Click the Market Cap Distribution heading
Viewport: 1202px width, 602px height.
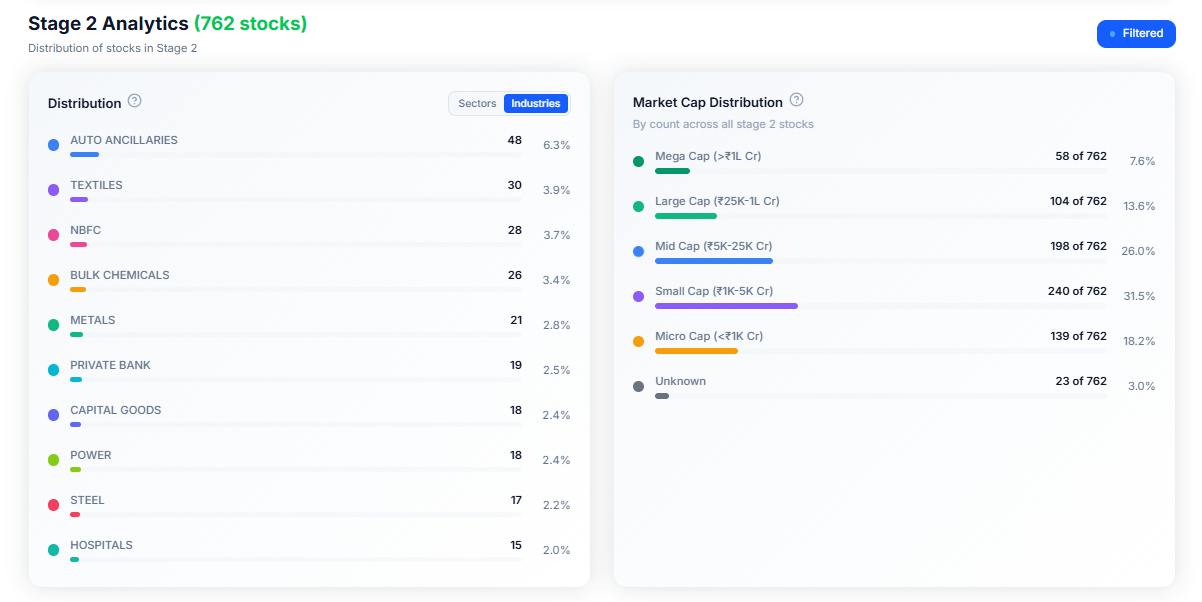(x=708, y=102)
